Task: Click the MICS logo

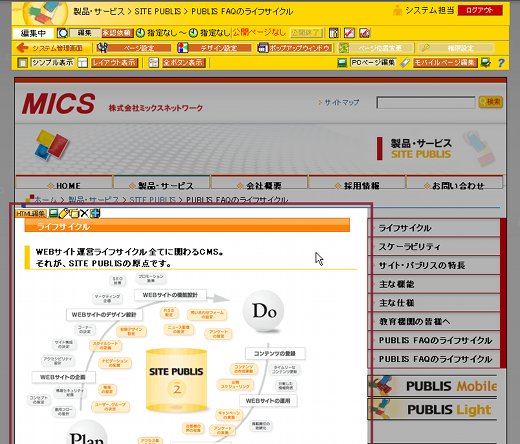Action: coord(59,104)
